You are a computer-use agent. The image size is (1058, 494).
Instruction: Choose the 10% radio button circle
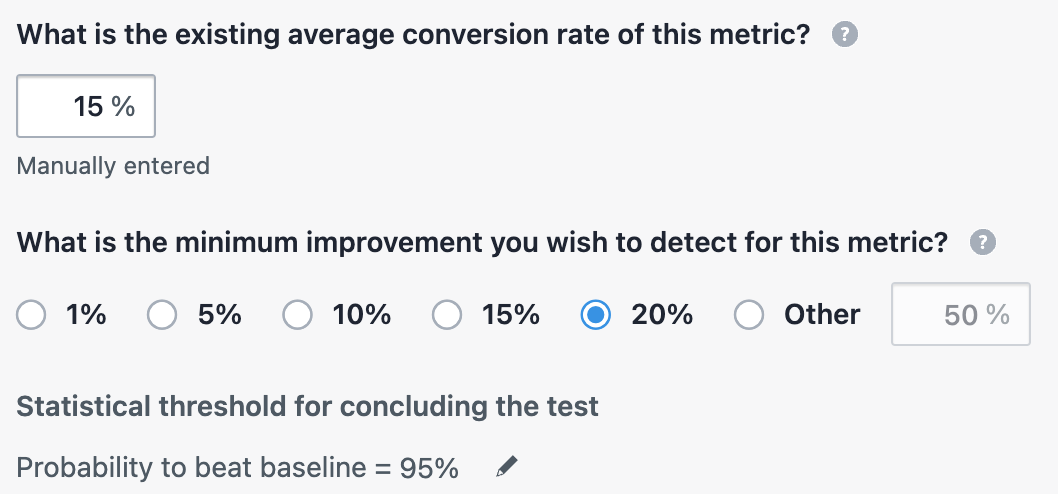(x=297, y=315)
